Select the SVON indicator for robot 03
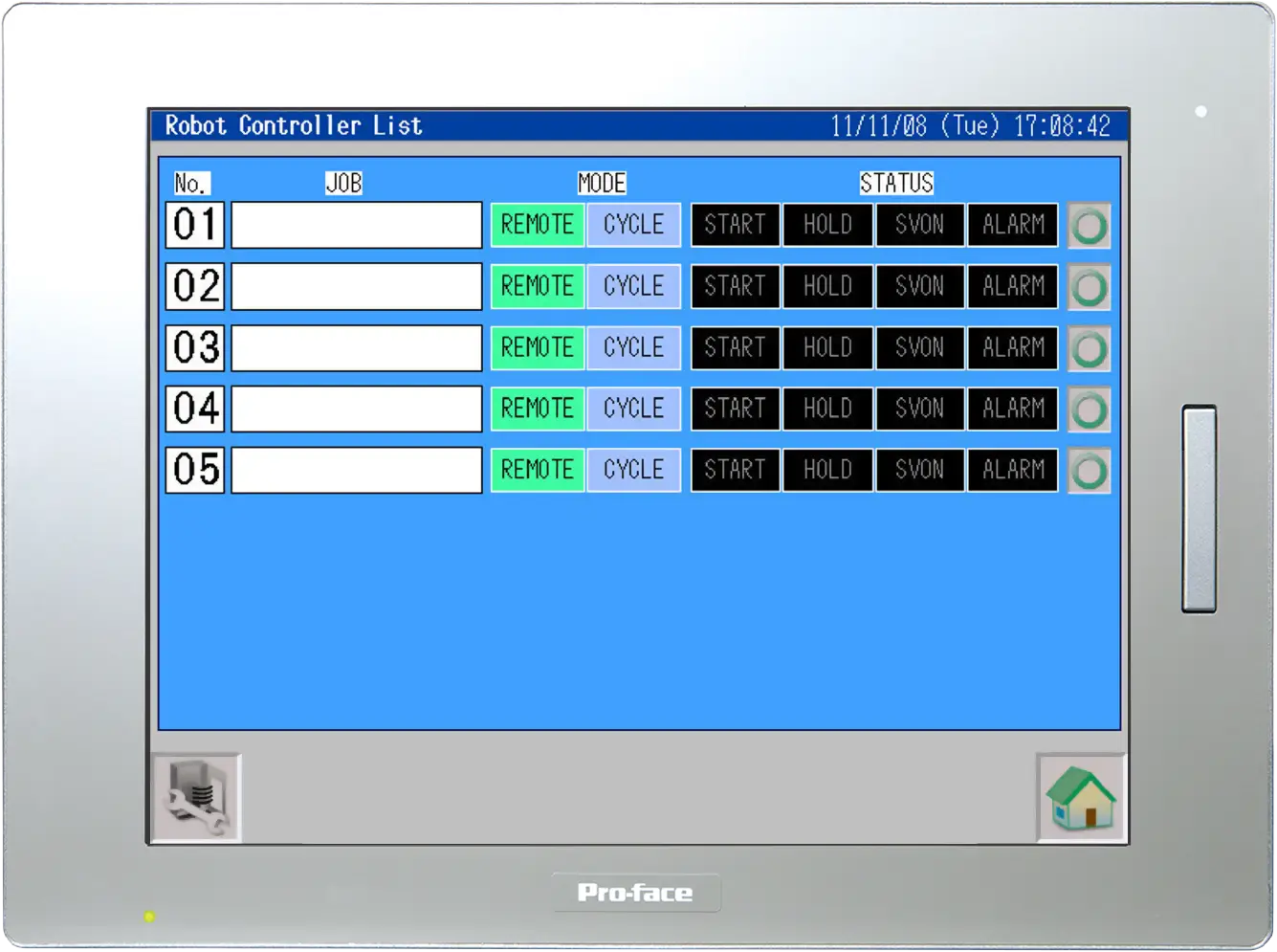This screenshot has height=952, width=1277. point(919,347)
